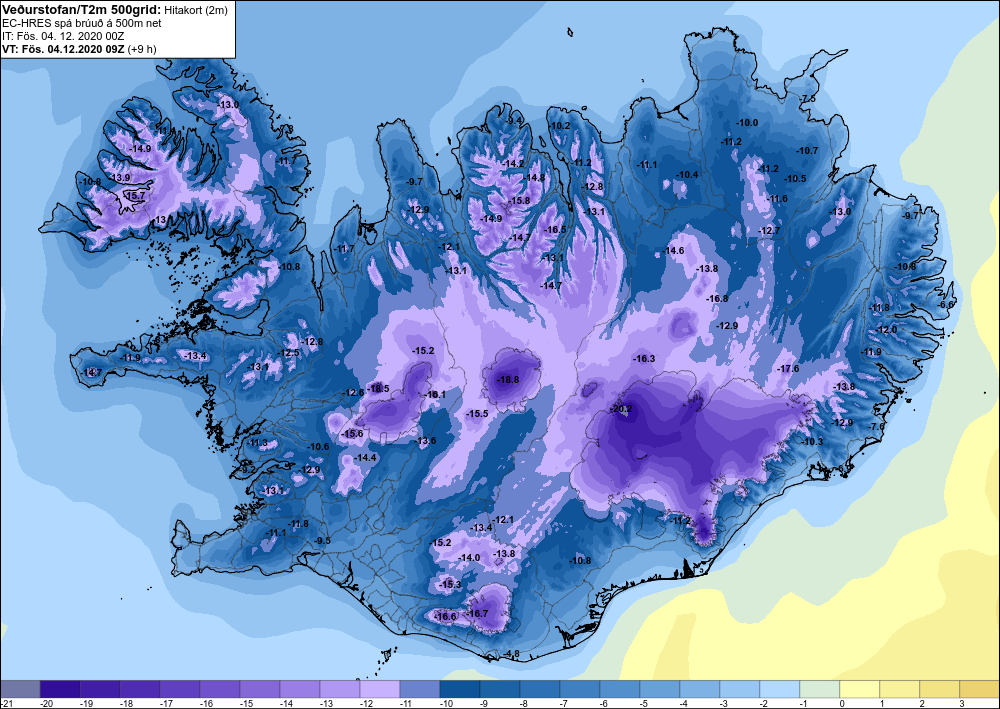The width and height of the screenshot is (1000, 709).
Task: Click the -11.6 temperature value on the map
Action: (x=777, y=198)
